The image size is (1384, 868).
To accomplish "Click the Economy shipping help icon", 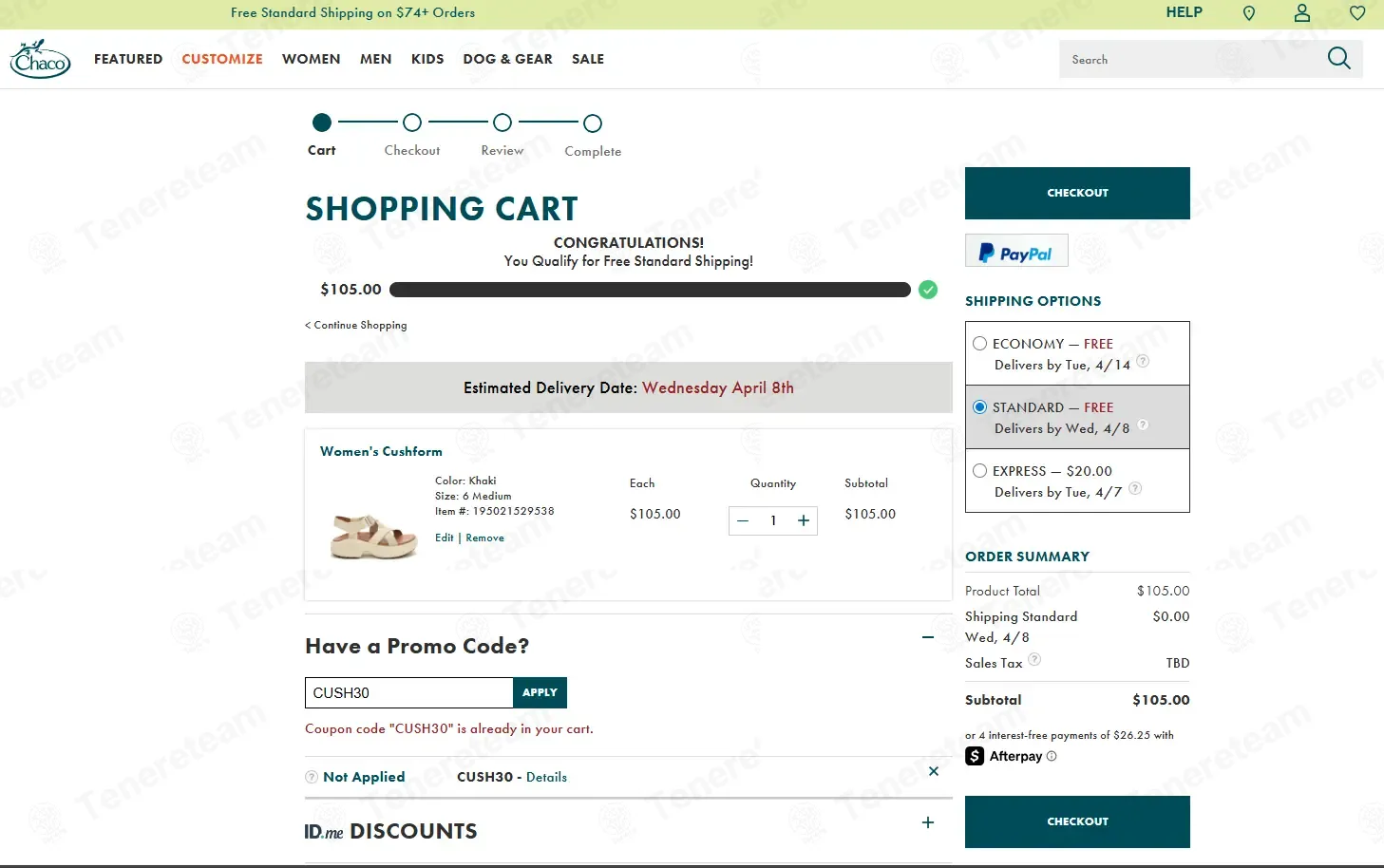I will click(1143, 361).
